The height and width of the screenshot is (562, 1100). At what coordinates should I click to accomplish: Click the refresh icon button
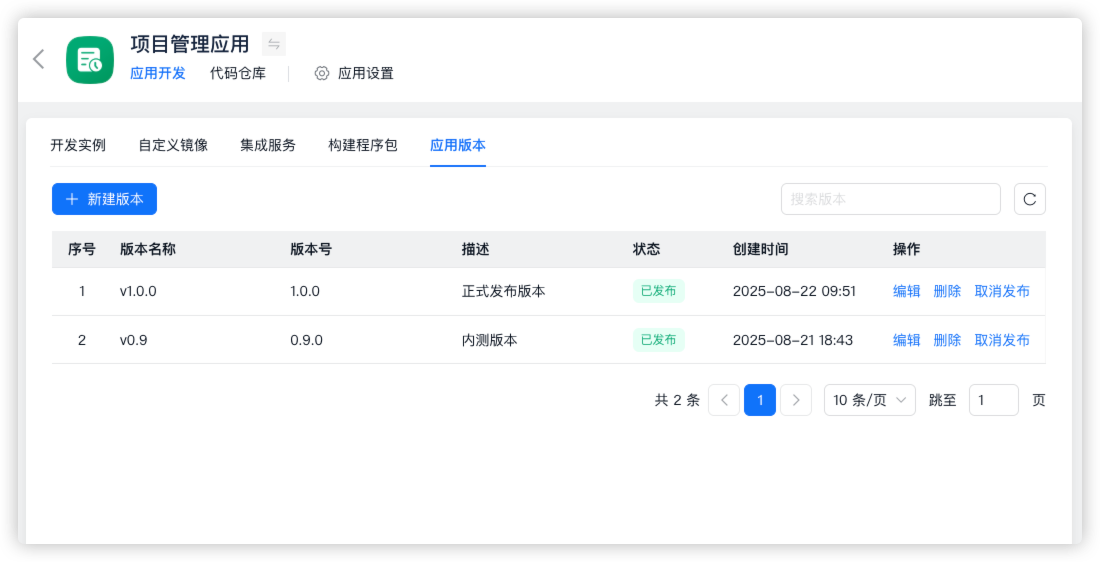tap(1030, 199)
